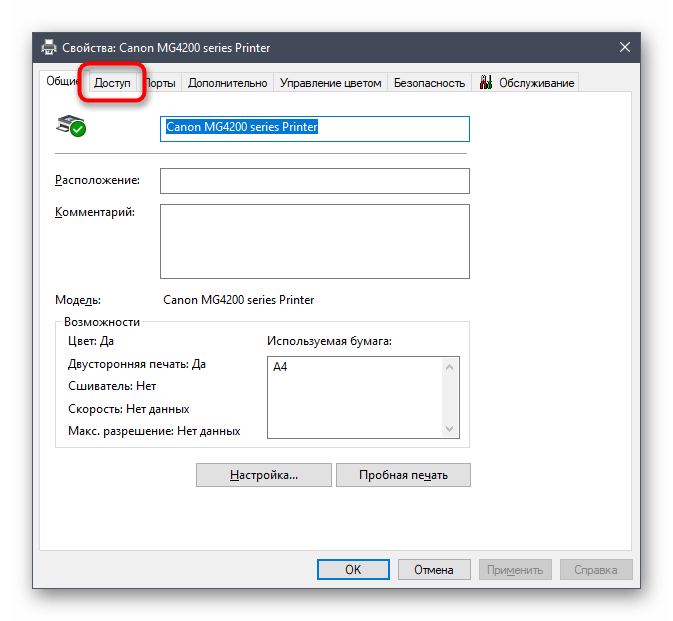This screenshot has height=621, width=673.
Task: Click the Отмена button
Action: click(x=434, y=570)
